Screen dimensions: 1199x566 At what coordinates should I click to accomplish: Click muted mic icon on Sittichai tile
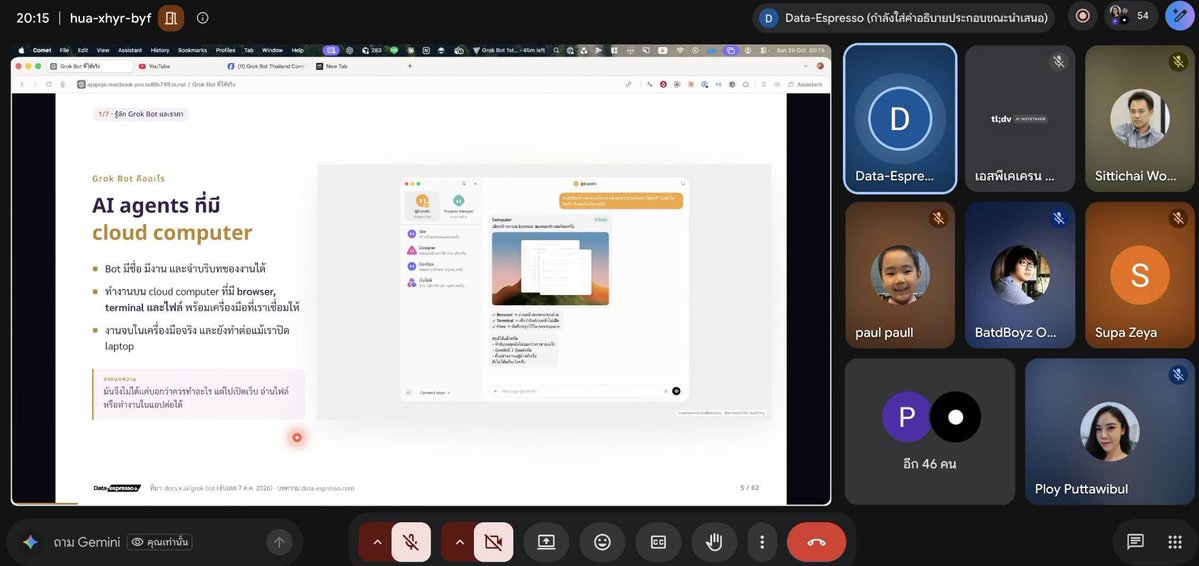[1178, 62]
